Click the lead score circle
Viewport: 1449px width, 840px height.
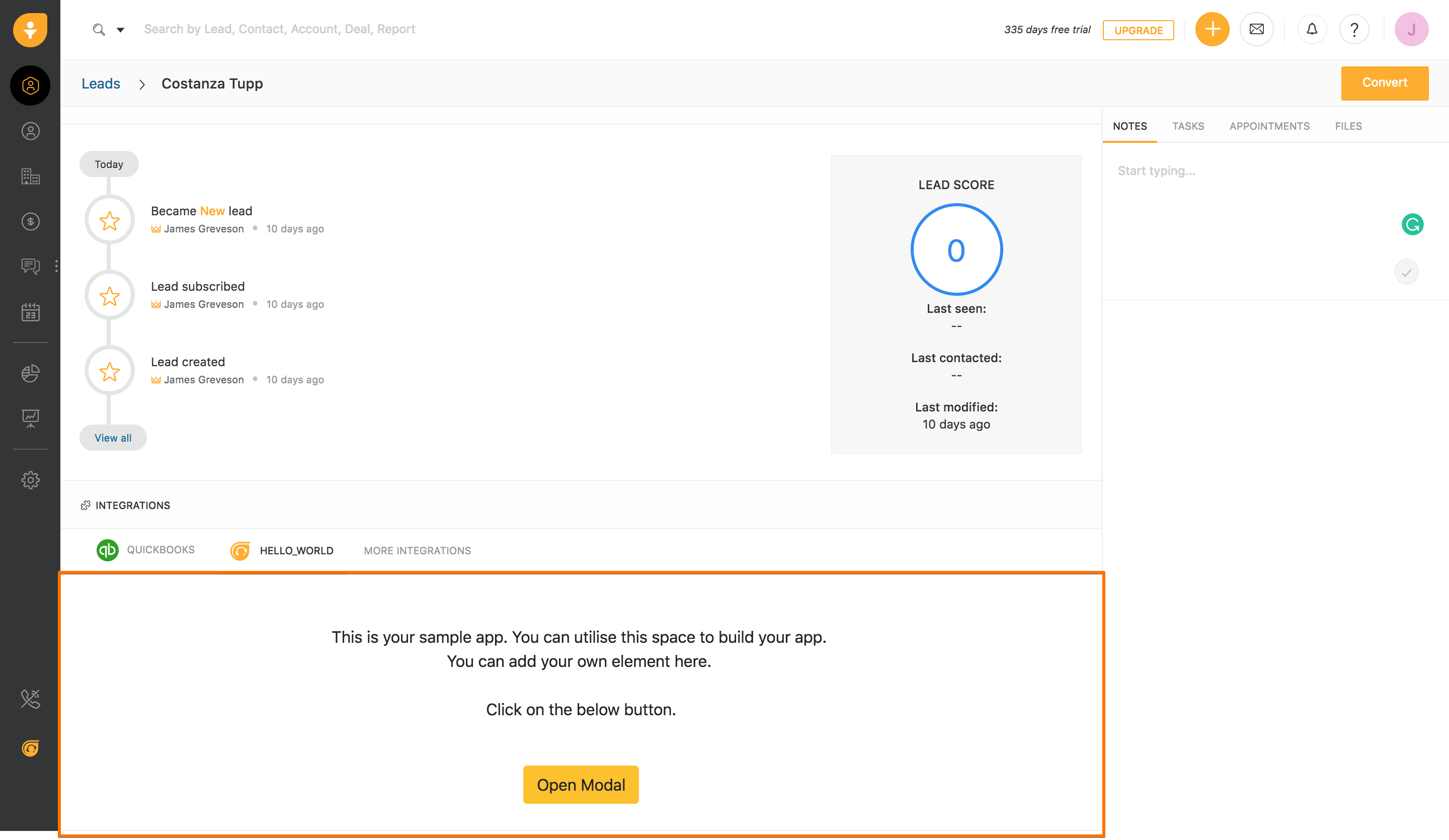point(956,249)
